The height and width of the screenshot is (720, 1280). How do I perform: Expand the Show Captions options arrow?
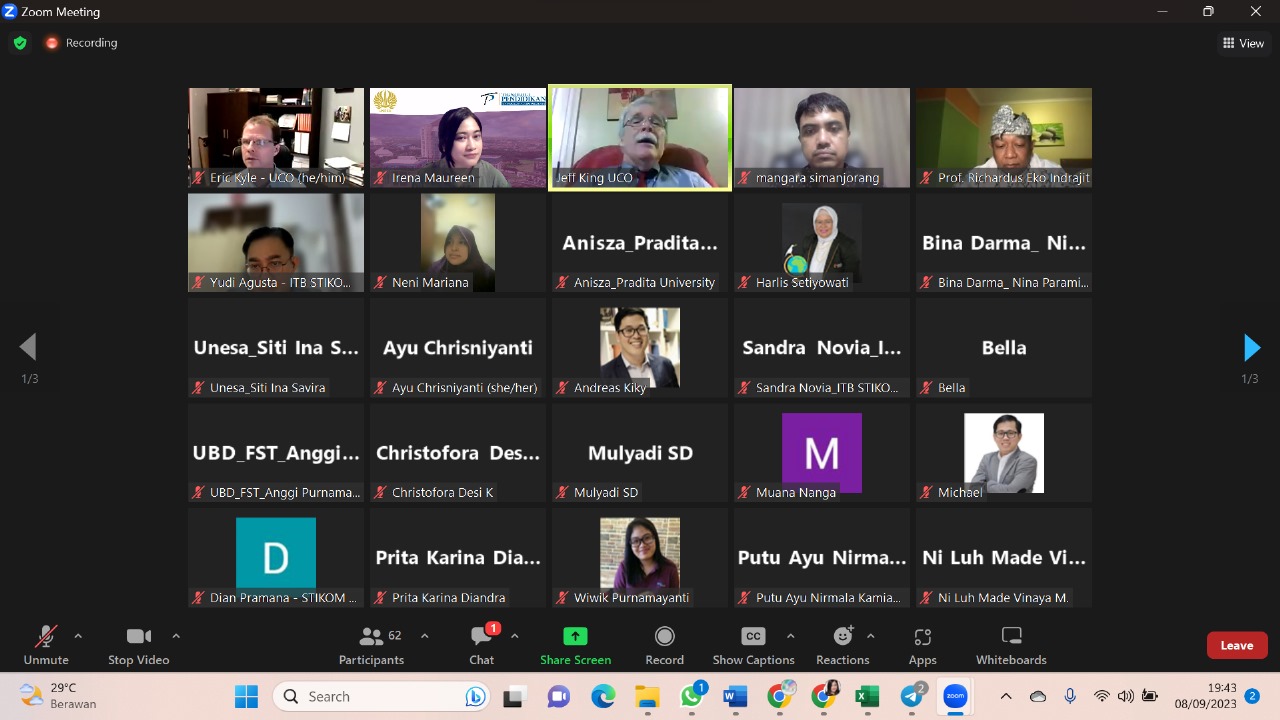[x=790, y=636]
